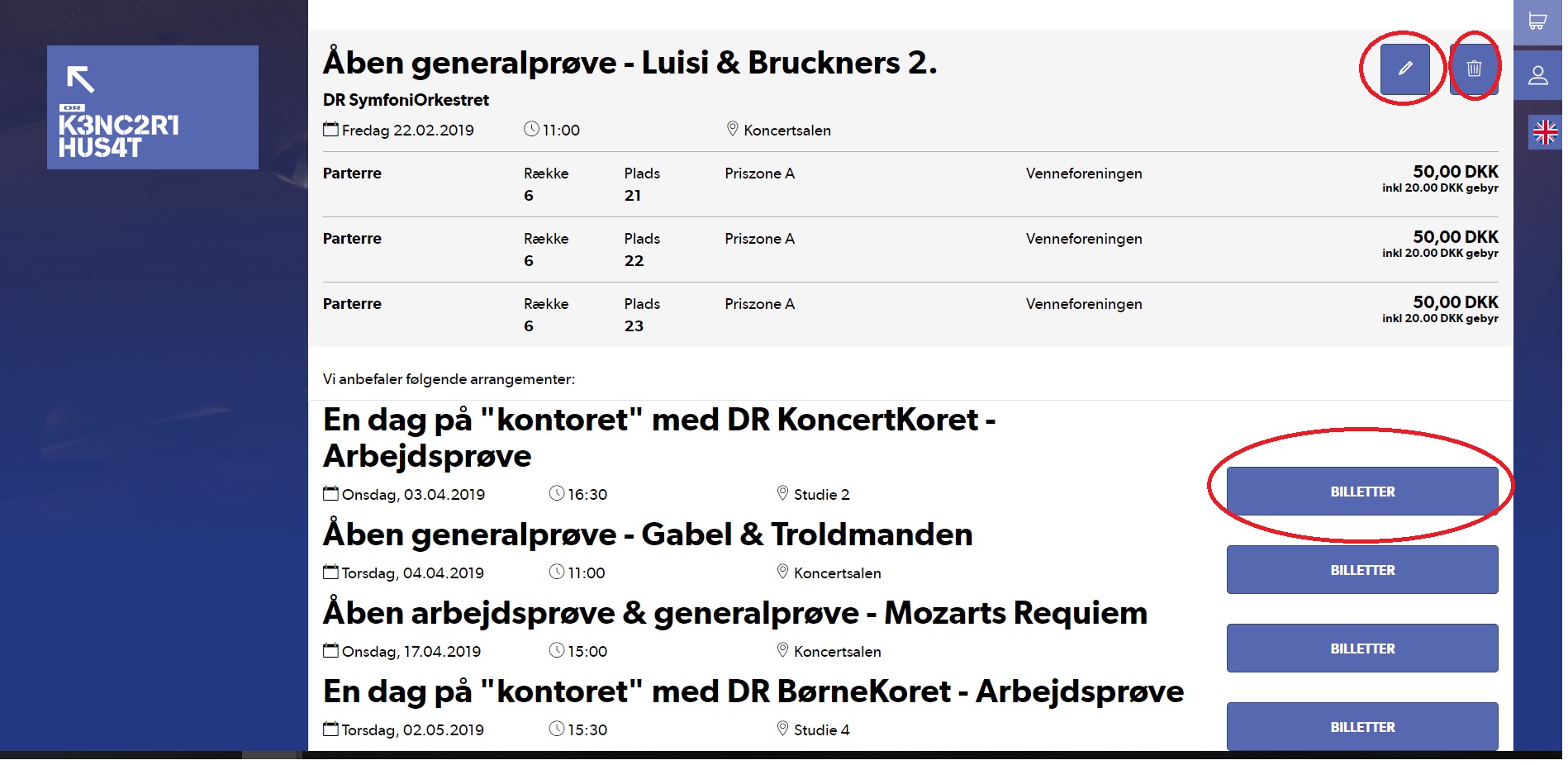This screenshot has width=1568, height=765.
Task: Click location pin beside Koncertsalen header
Action: click(732, 129)
